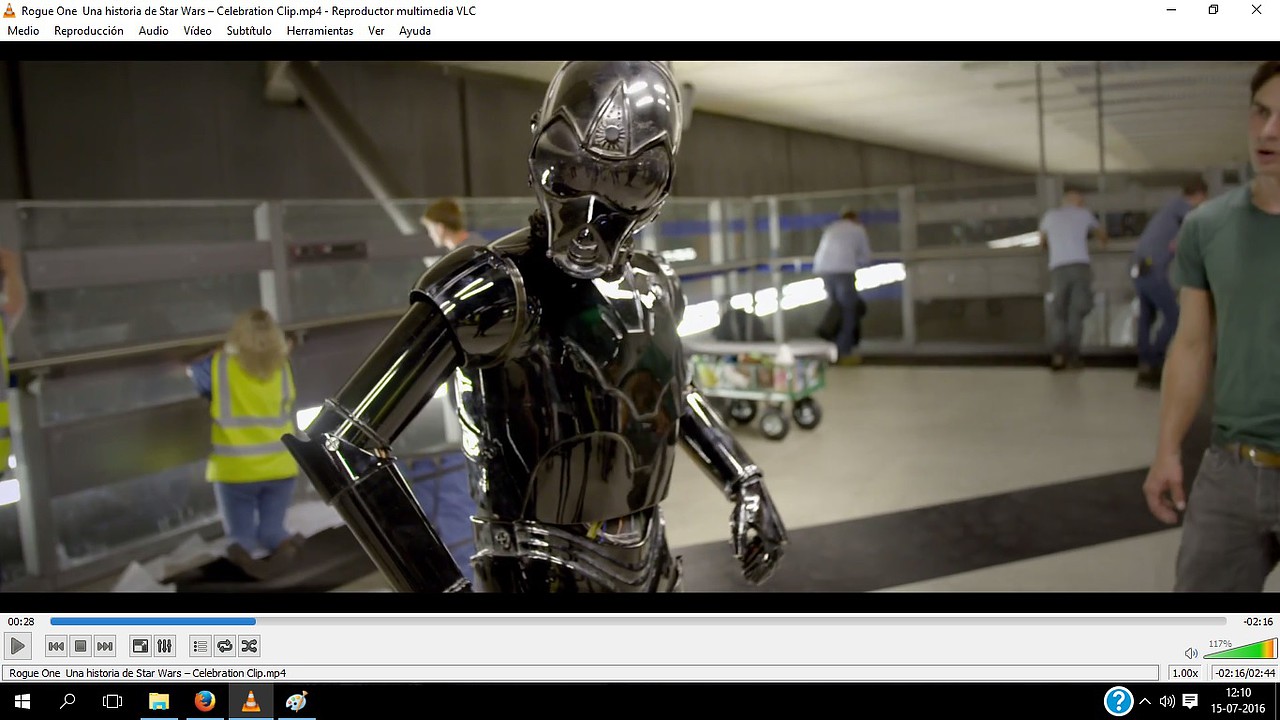
Task: Open the Ayuda menu
Action: pos(415,31)
